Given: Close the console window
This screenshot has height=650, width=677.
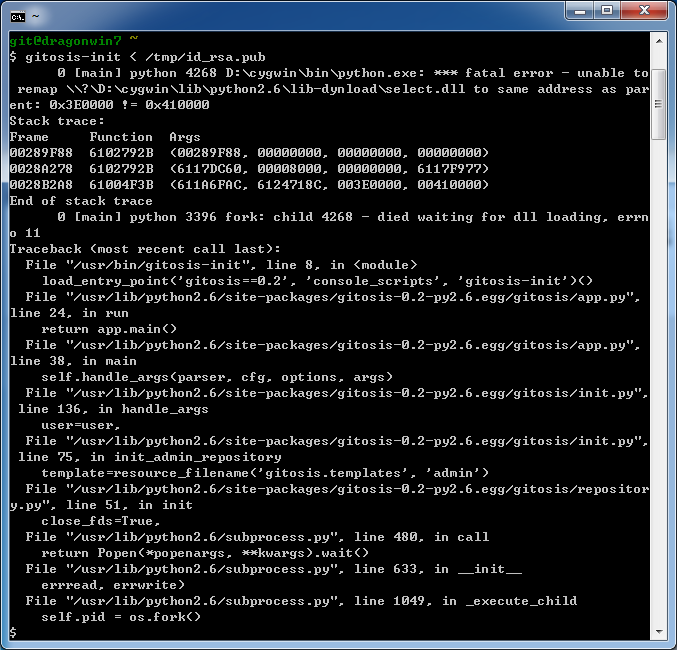Looking at the screenshot, I should (x=644, y=11).
